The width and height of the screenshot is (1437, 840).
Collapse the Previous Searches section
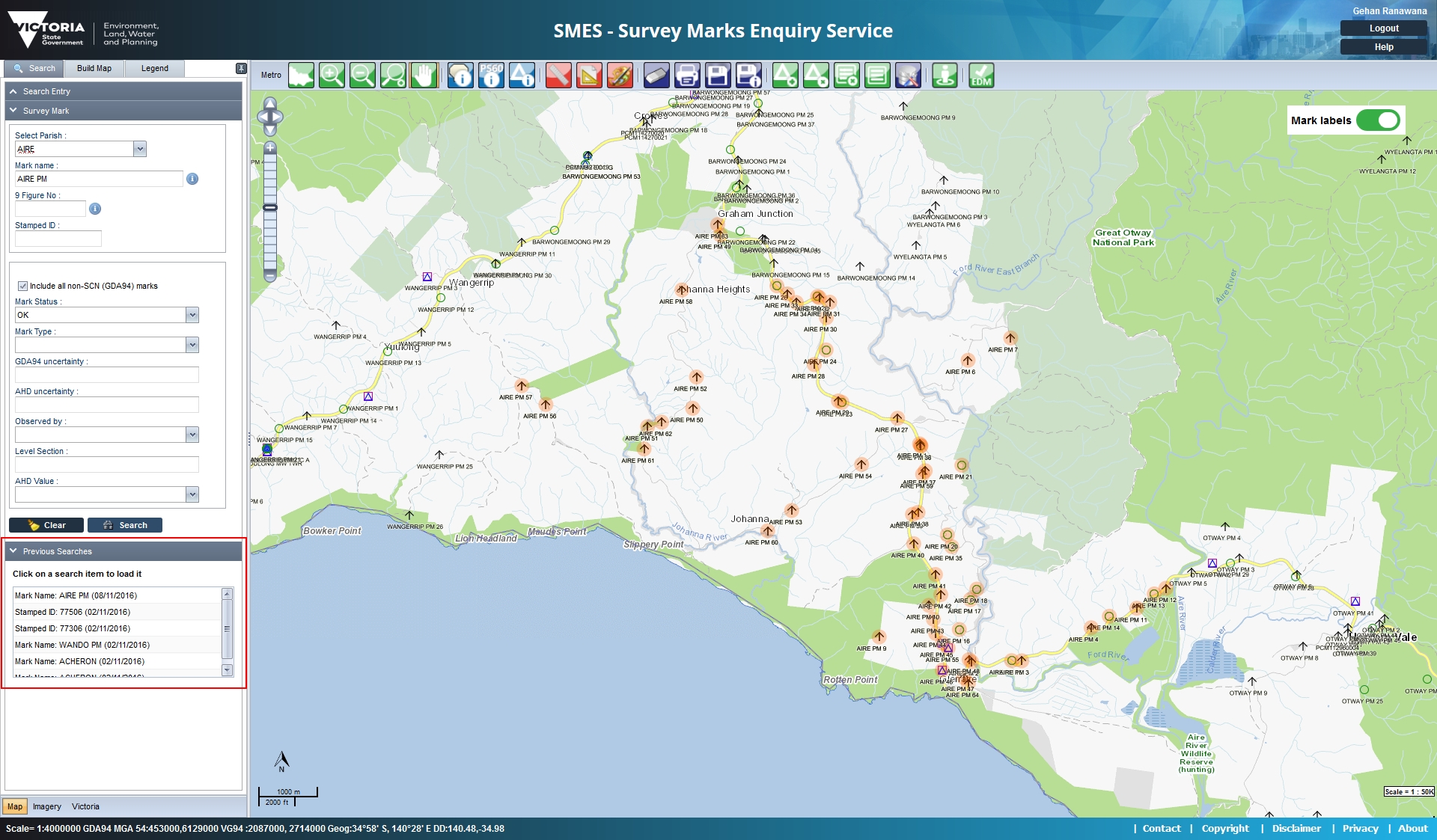click(123, 551)
